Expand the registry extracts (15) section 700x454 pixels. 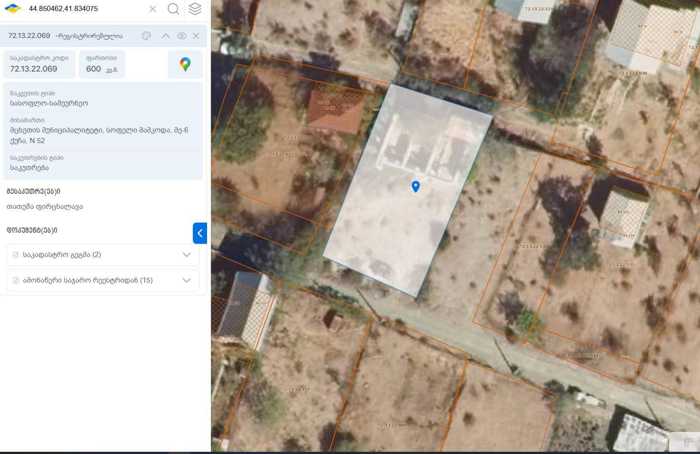coord(186,280)
